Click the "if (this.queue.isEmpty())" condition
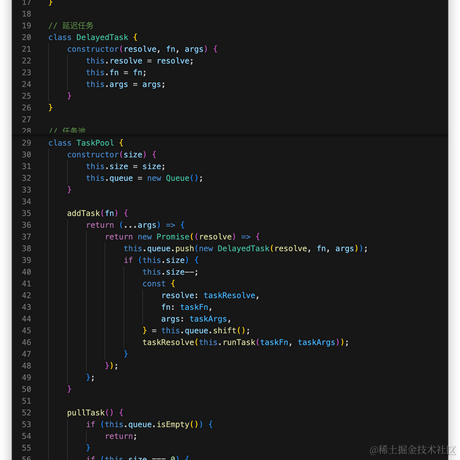This screenshot has height=460, width=460. click(149, 424)
